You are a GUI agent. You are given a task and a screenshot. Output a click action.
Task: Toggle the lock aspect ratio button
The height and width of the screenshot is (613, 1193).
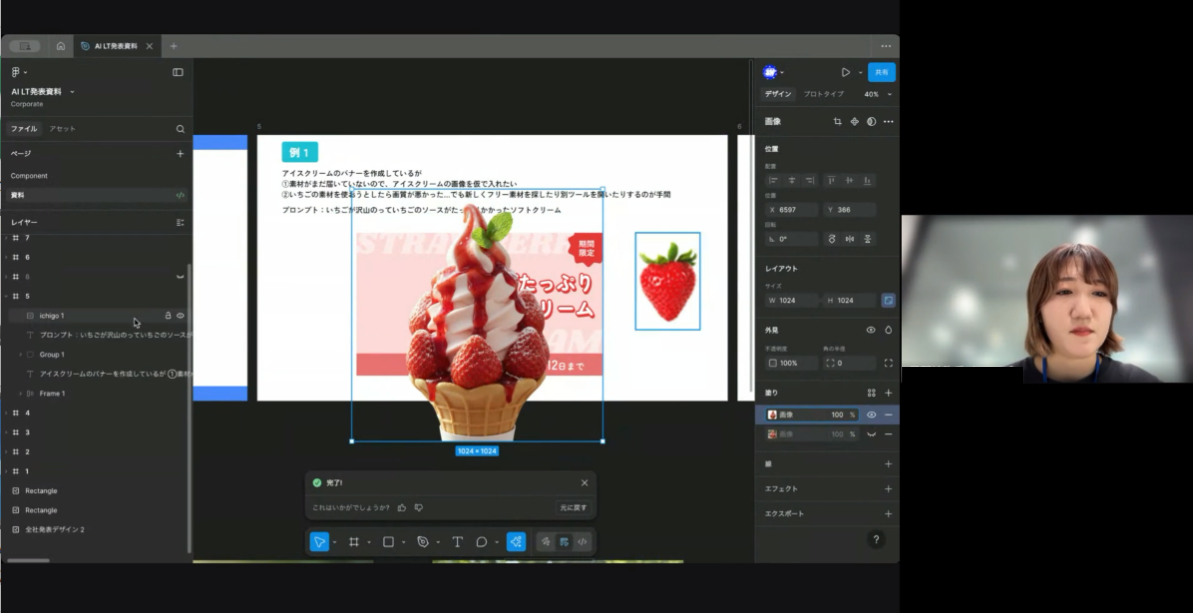coord(888,300)
